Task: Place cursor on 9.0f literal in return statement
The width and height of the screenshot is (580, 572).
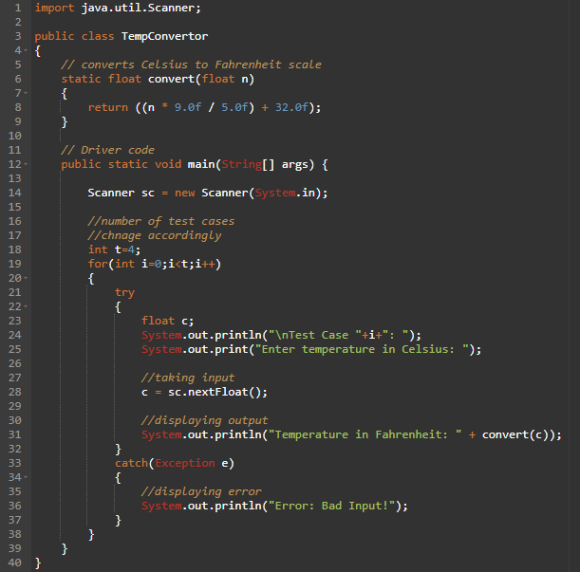Action: (x=188, y=107)
